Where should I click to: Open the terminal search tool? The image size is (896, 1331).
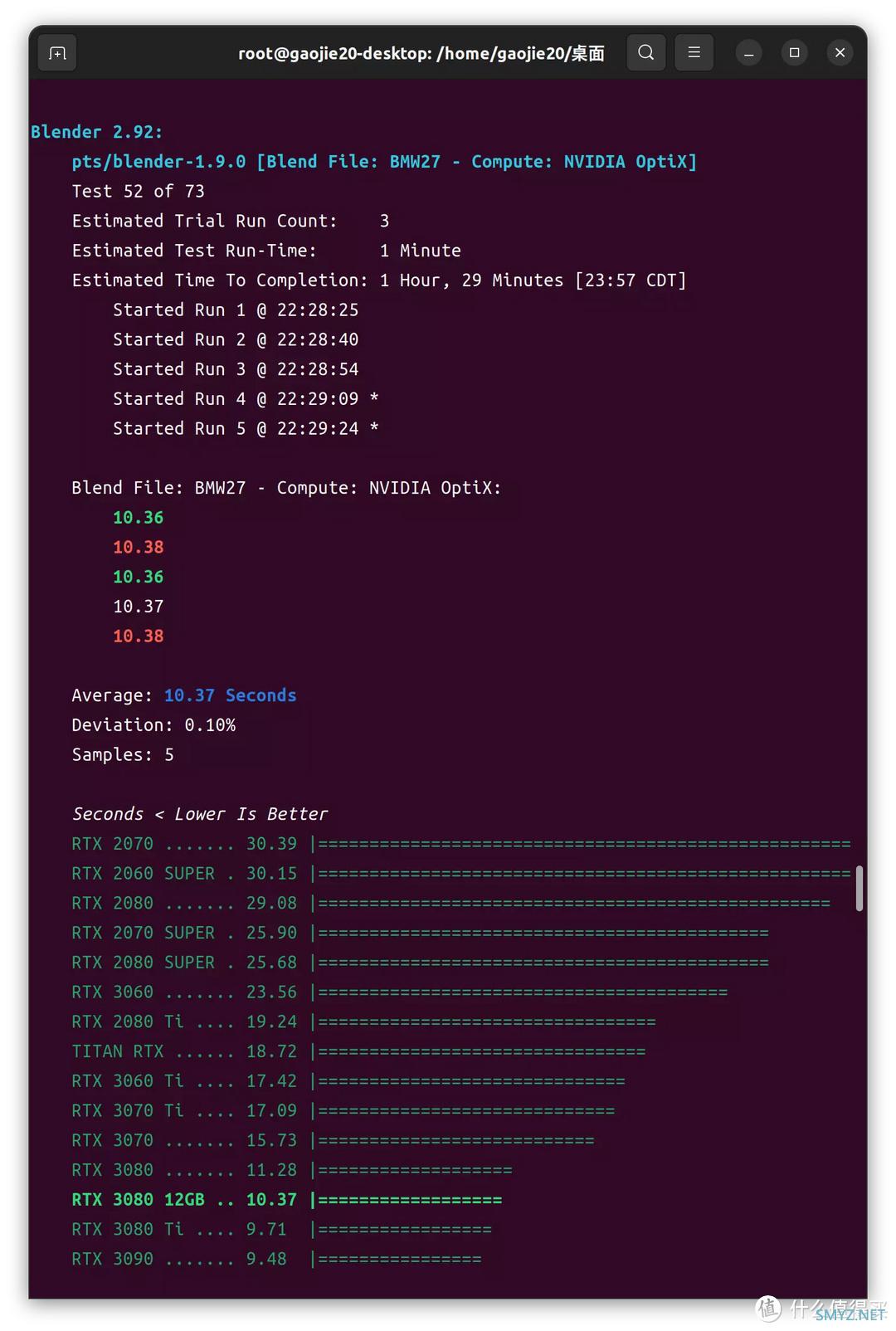[646, 53]
